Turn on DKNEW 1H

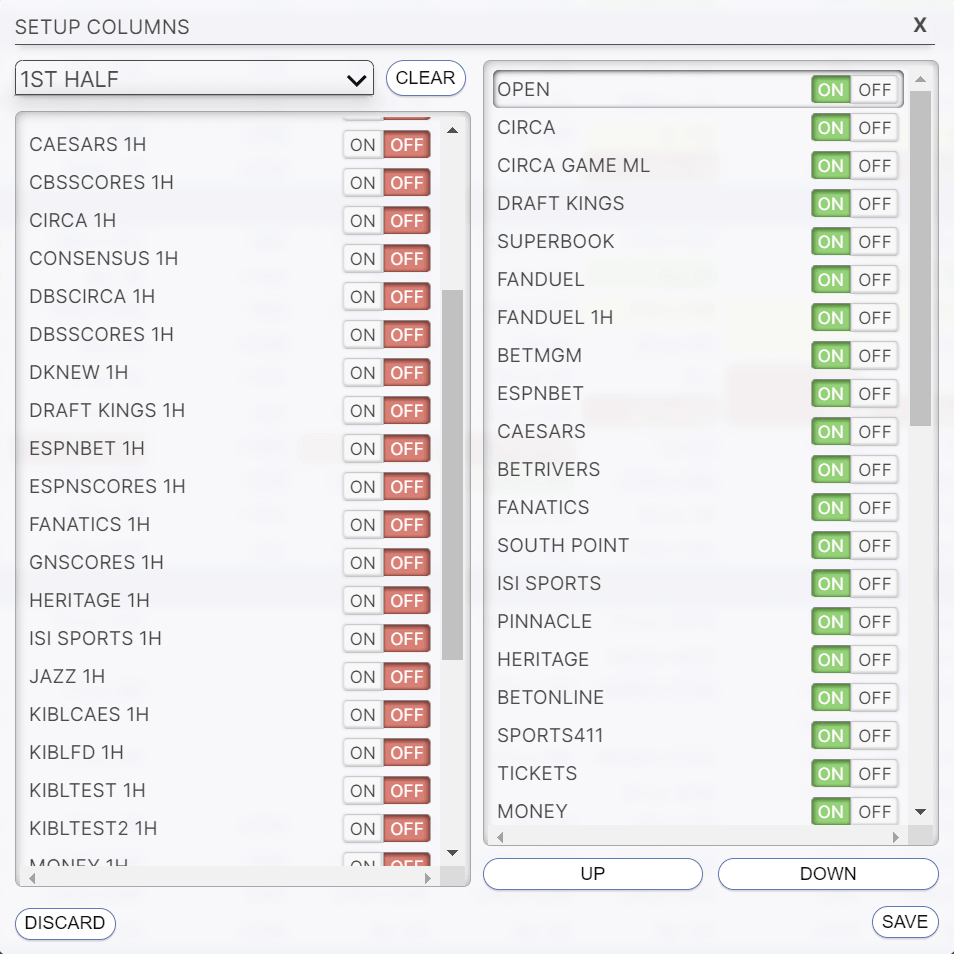[363, 372]
